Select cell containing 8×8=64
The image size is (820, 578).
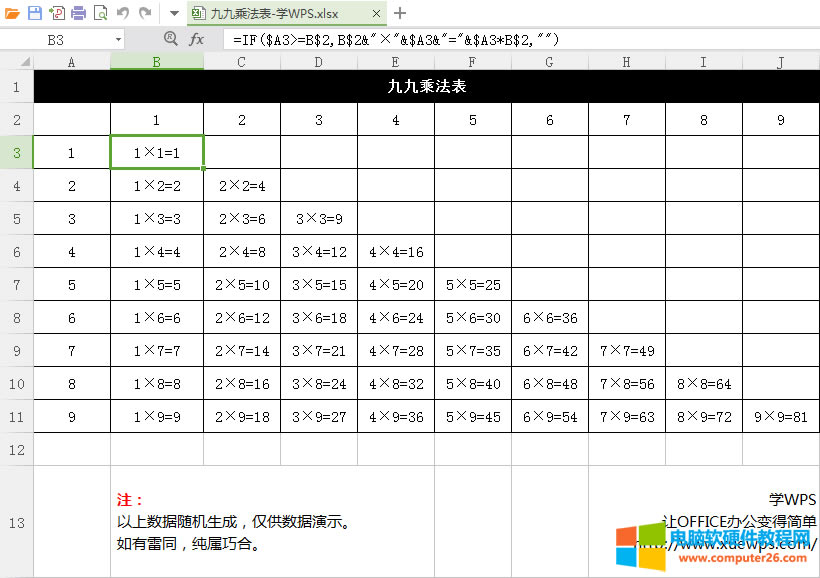(704, 383)
